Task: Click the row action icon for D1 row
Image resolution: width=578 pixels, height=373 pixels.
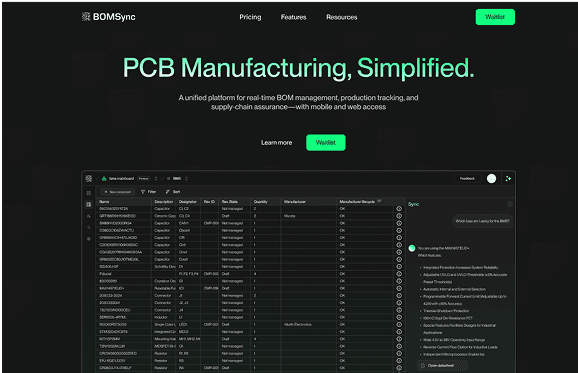Action: [399, 266]
